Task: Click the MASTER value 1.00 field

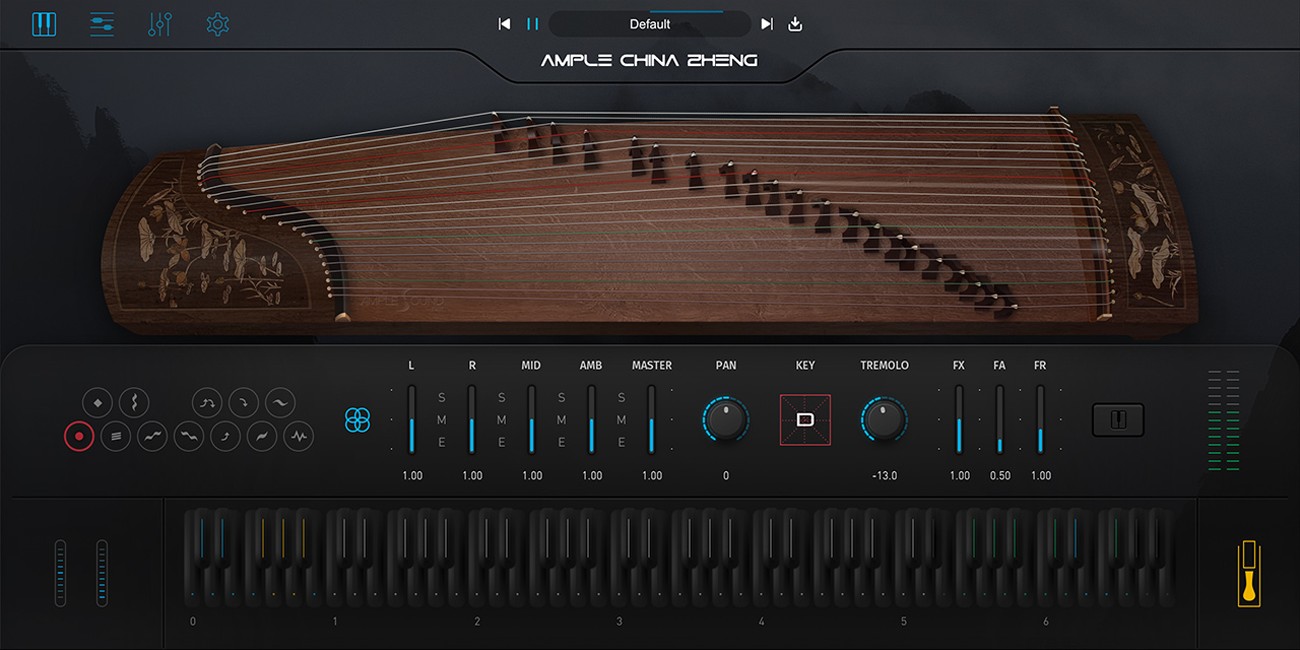Action: coord(652,476)
